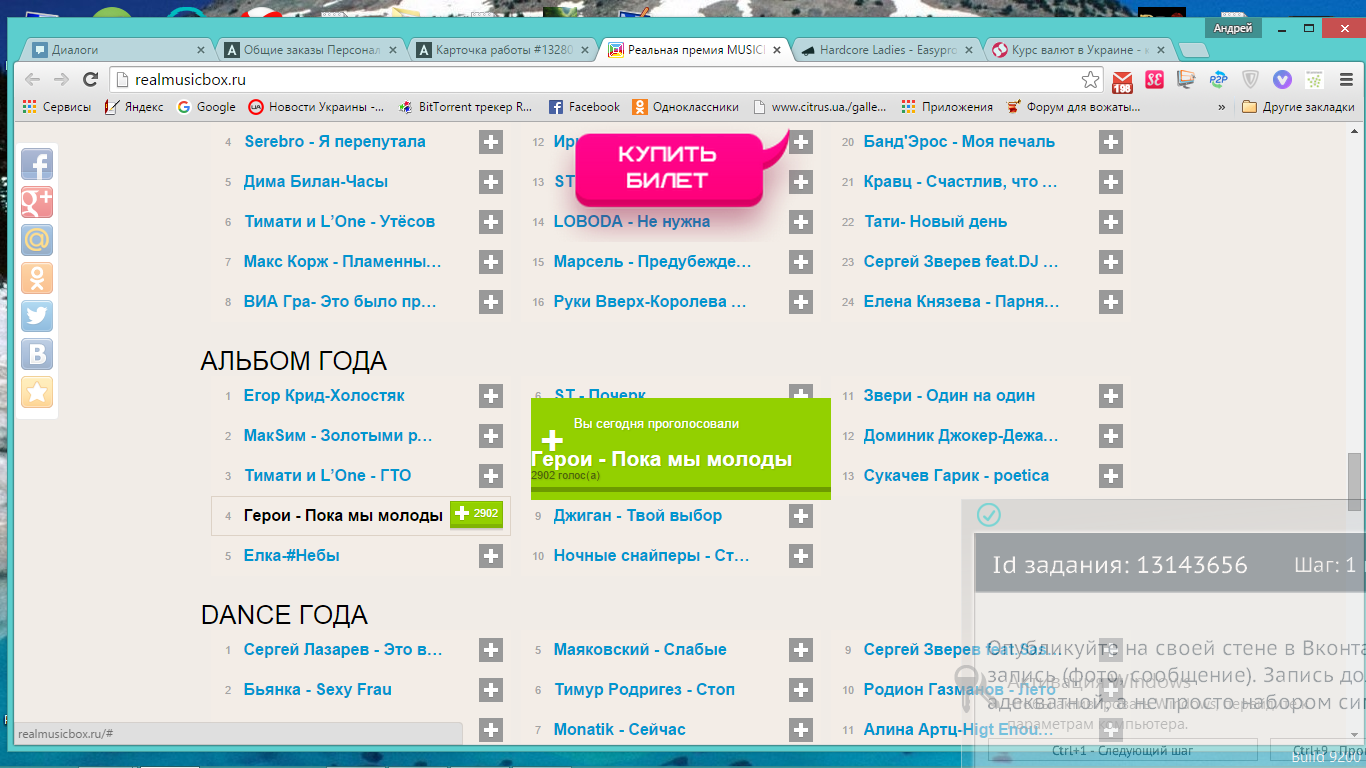Open the Андрей profile button
The height and width of the screenshot is (768, 1366).
pyautogui.click(x=1233, y=29)
